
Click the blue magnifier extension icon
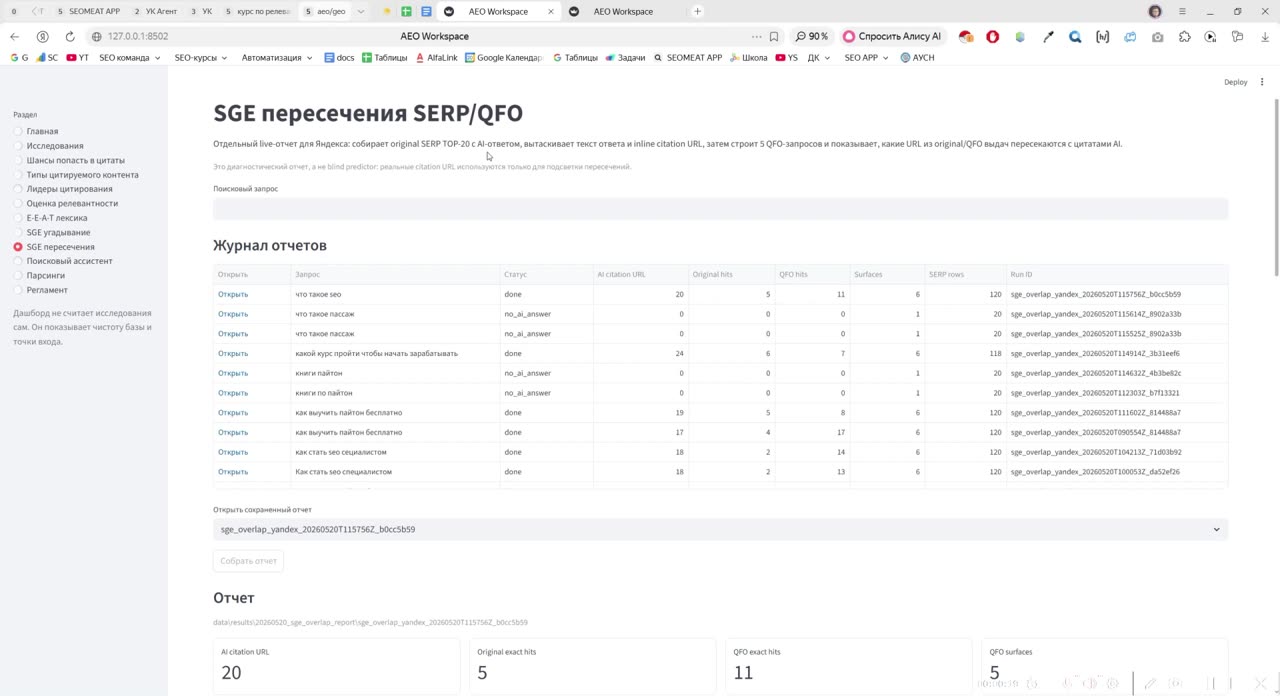1075,36
